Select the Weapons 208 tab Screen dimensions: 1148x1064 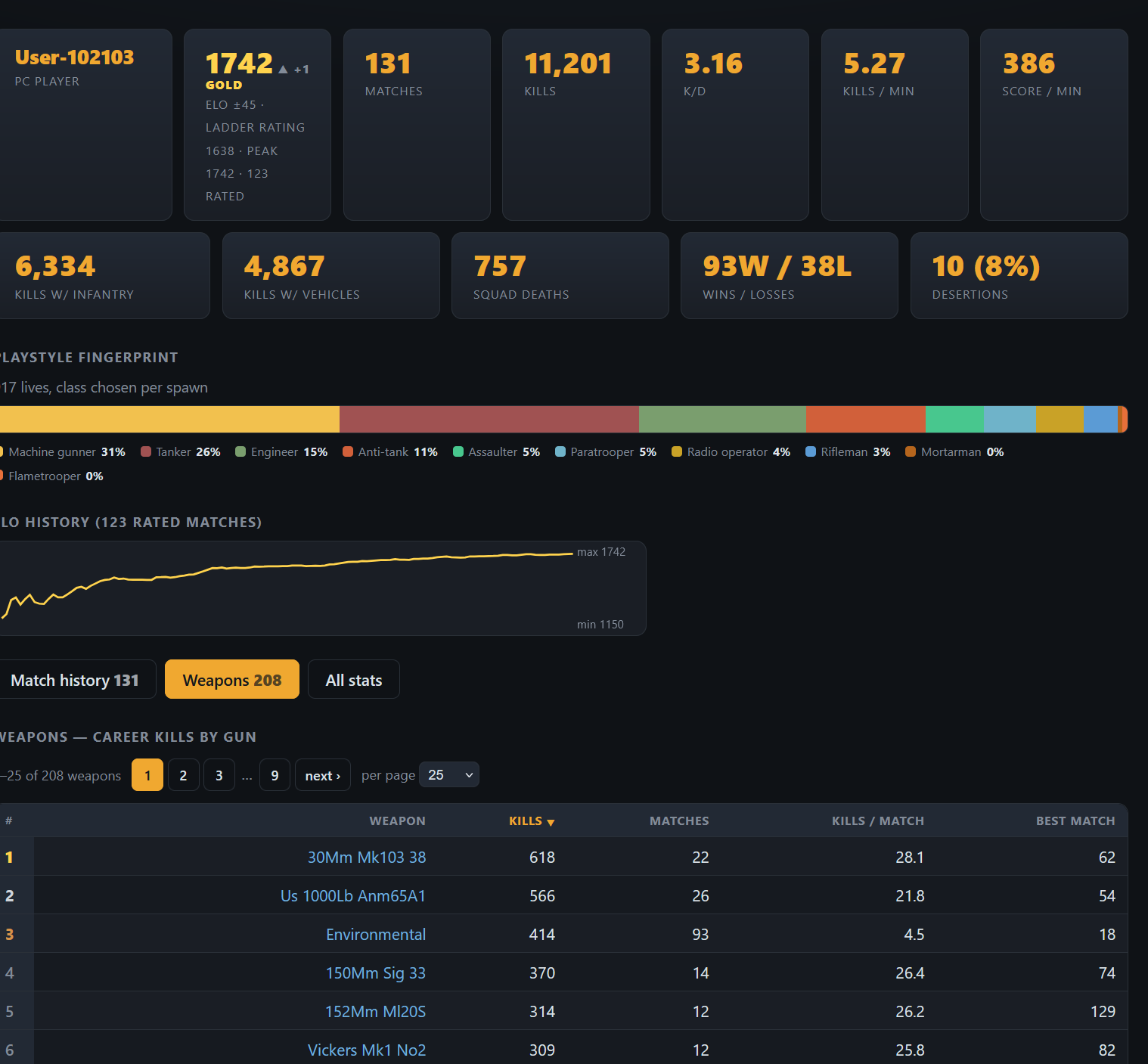pos(232,680)
